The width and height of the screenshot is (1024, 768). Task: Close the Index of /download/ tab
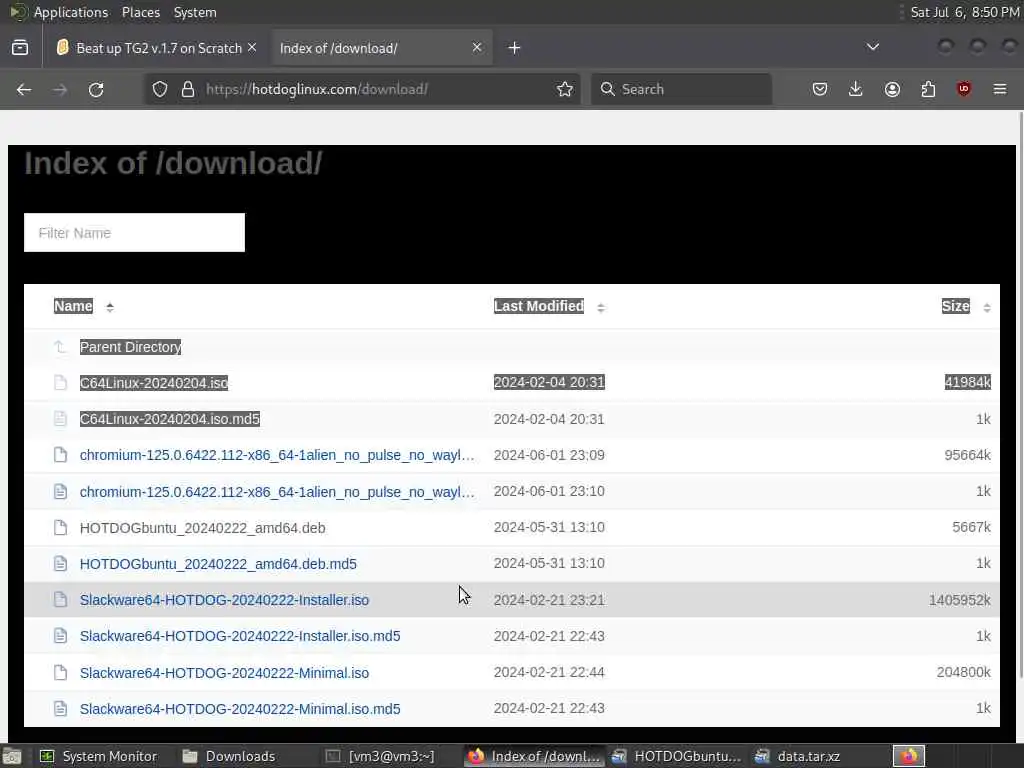tap(477, 47)
